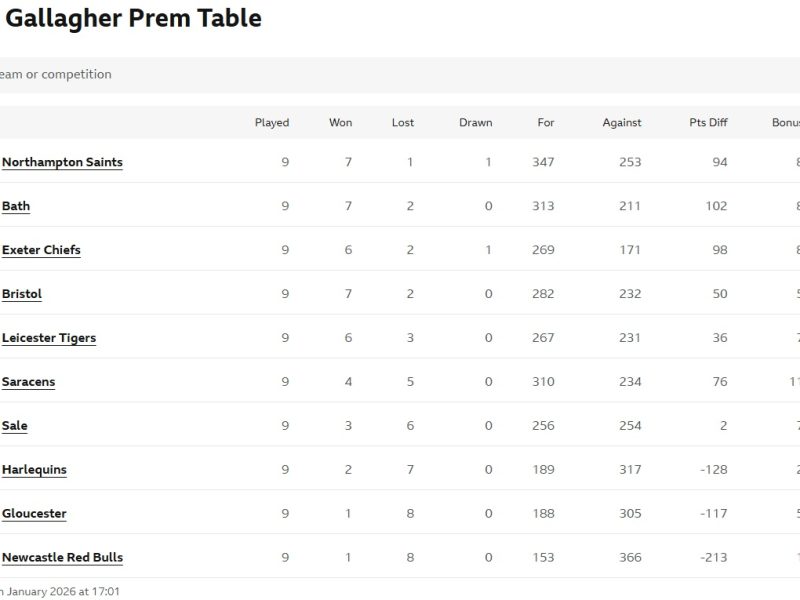Select the Lost column header

(x=403, y=123)
